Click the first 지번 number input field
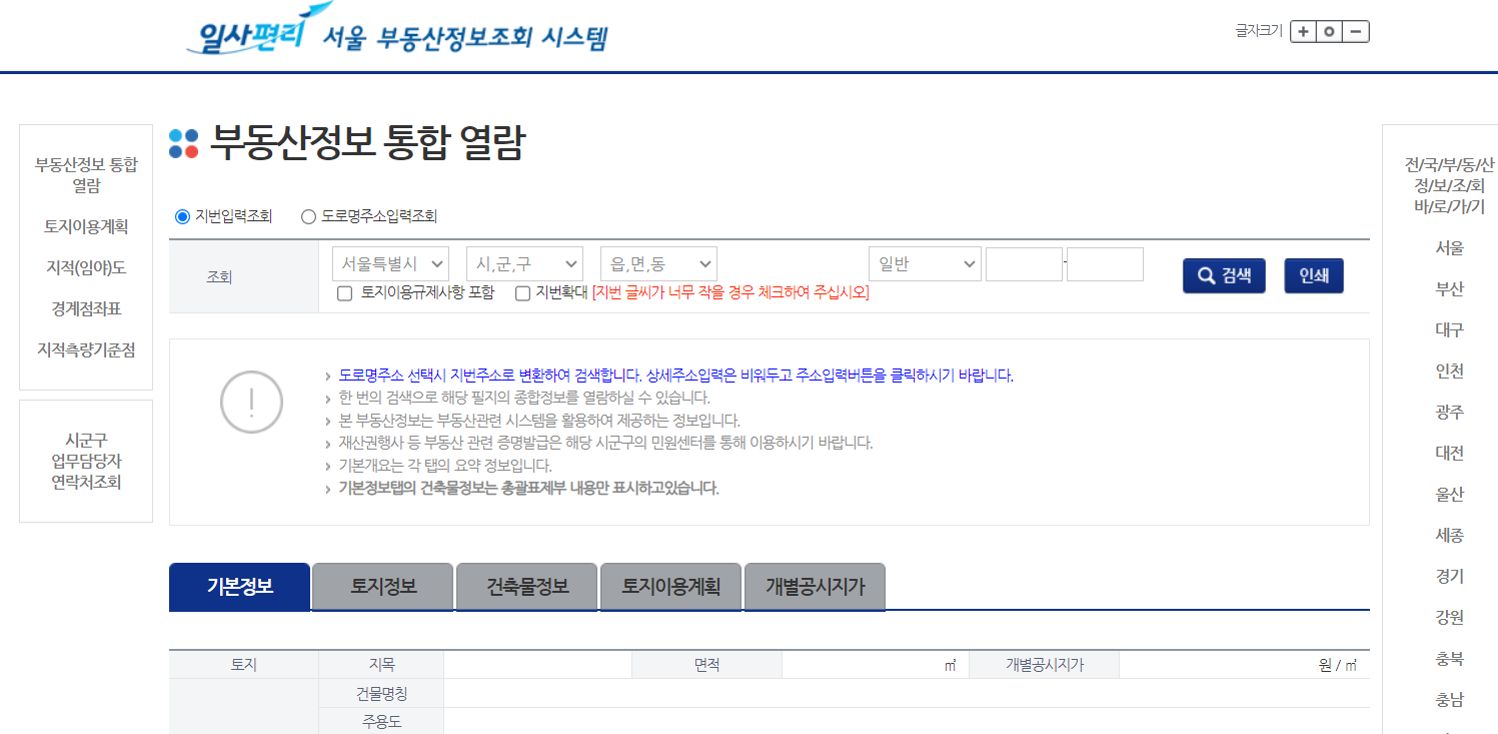This screenshot has height=734, width=1498. (1024, 263)
